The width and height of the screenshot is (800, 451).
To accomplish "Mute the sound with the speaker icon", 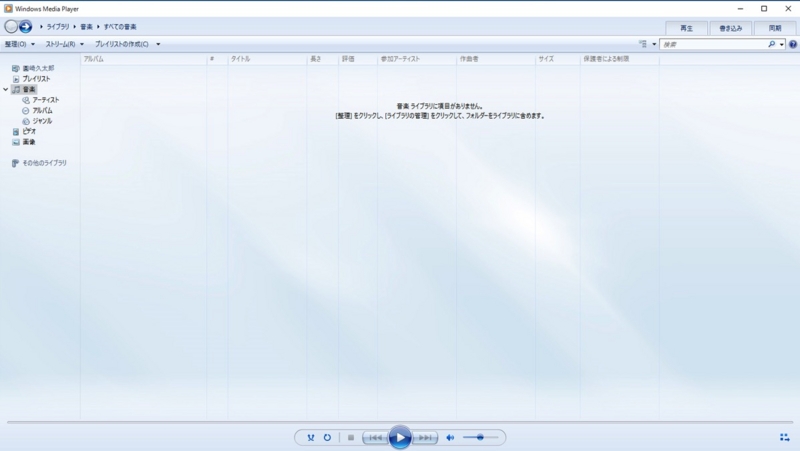I will pyautogui.click(x=450, y=437).
